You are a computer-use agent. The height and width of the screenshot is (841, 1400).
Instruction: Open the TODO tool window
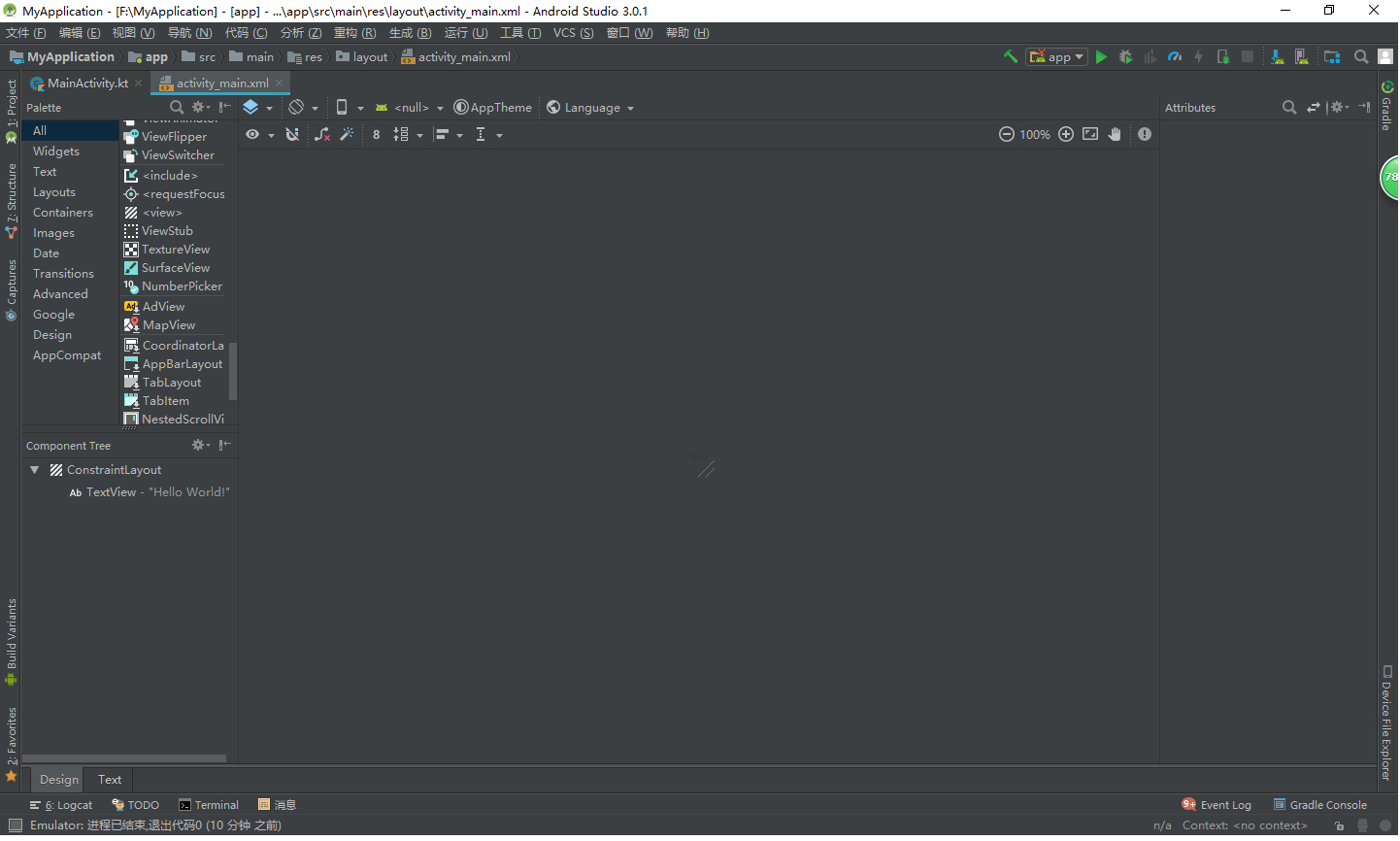coord(136,805)
